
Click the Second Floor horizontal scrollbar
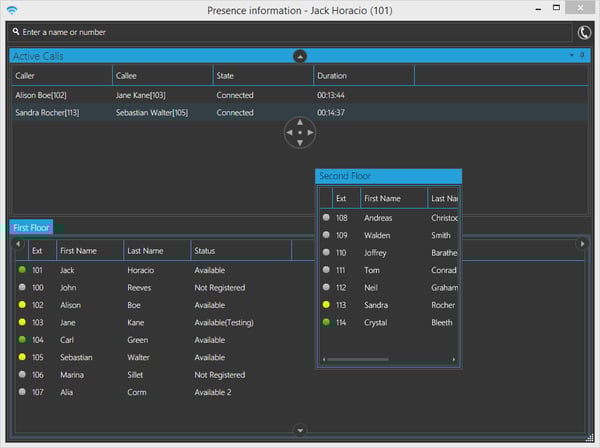click(358, 359)
